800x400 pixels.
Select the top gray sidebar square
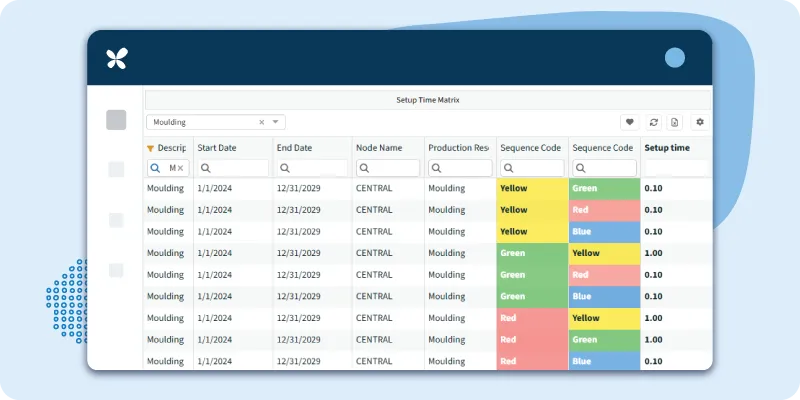click(x=116, y=120)
